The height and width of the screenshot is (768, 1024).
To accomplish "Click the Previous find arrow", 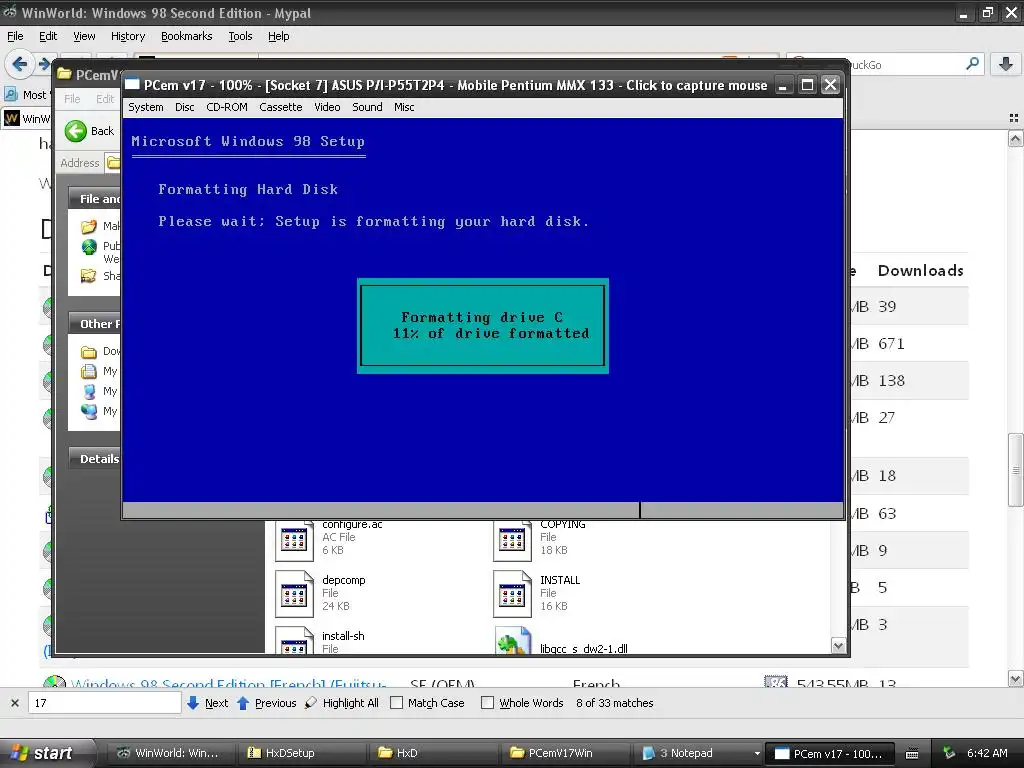I will click(243, 703).
